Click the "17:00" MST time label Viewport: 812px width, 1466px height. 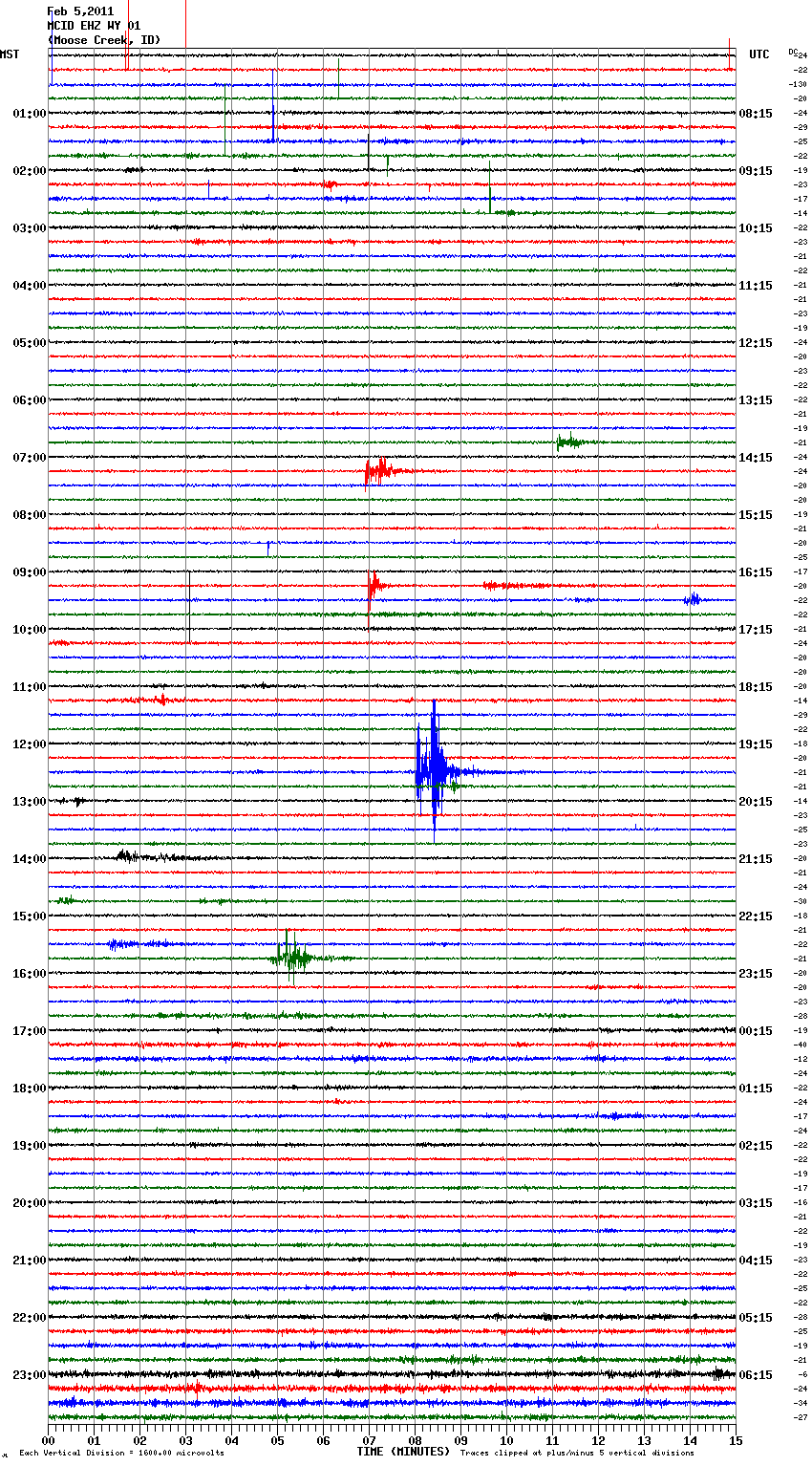click(30, 1031)
